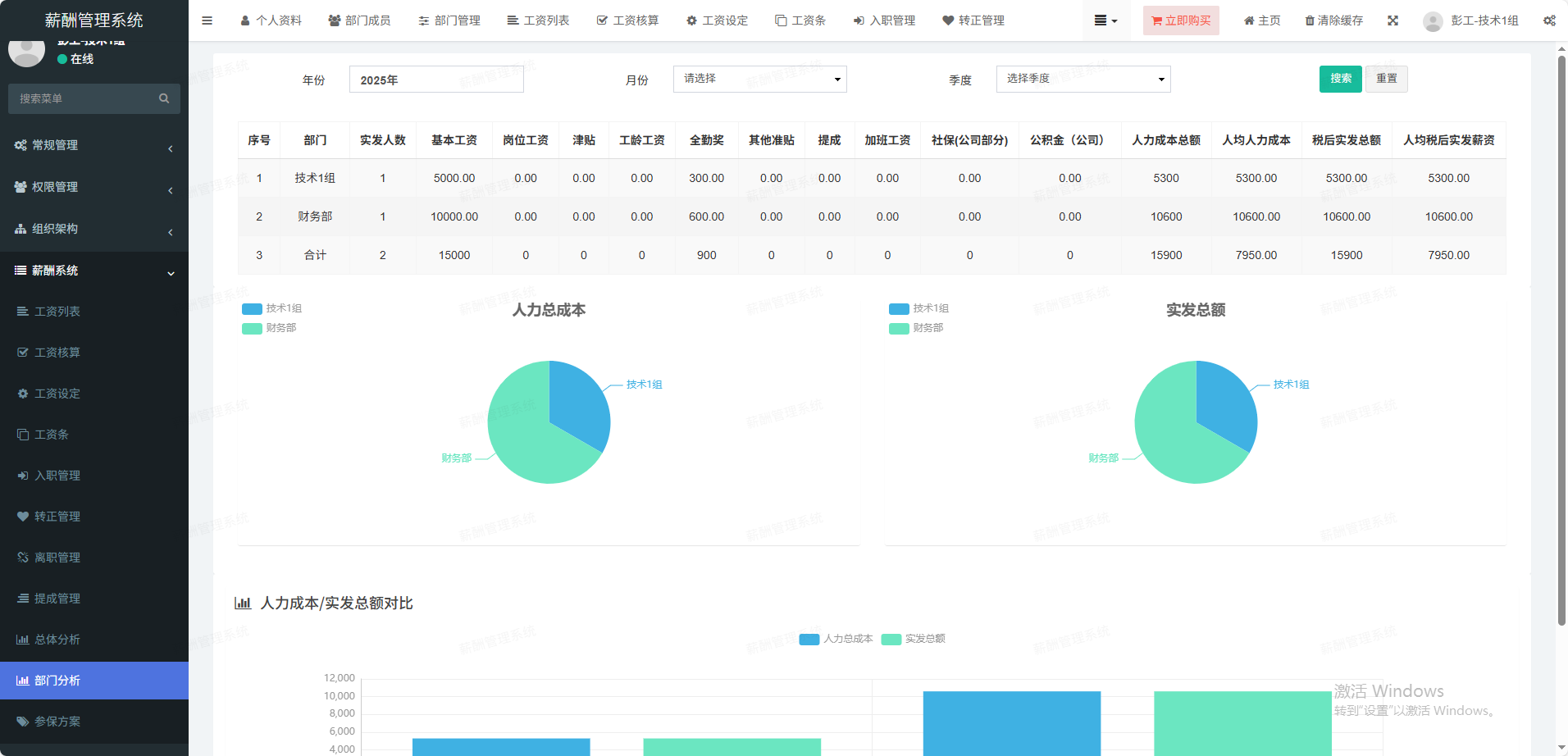Open settings gears icon at top right
The width and height of the screenshot is (1568, 756).
click(x=1549, y=20)
